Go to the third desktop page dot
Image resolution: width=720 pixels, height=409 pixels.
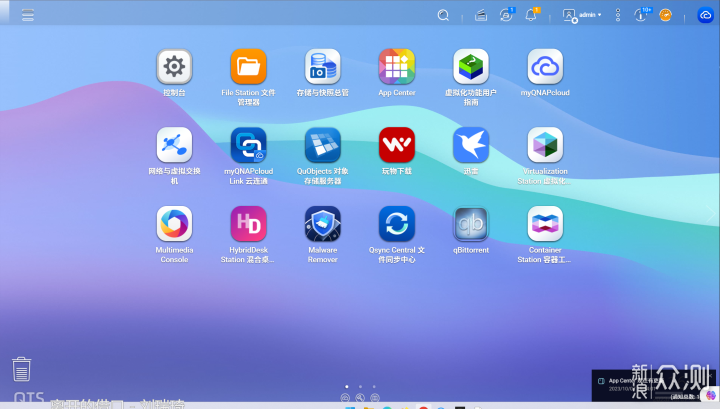(374, 387)
